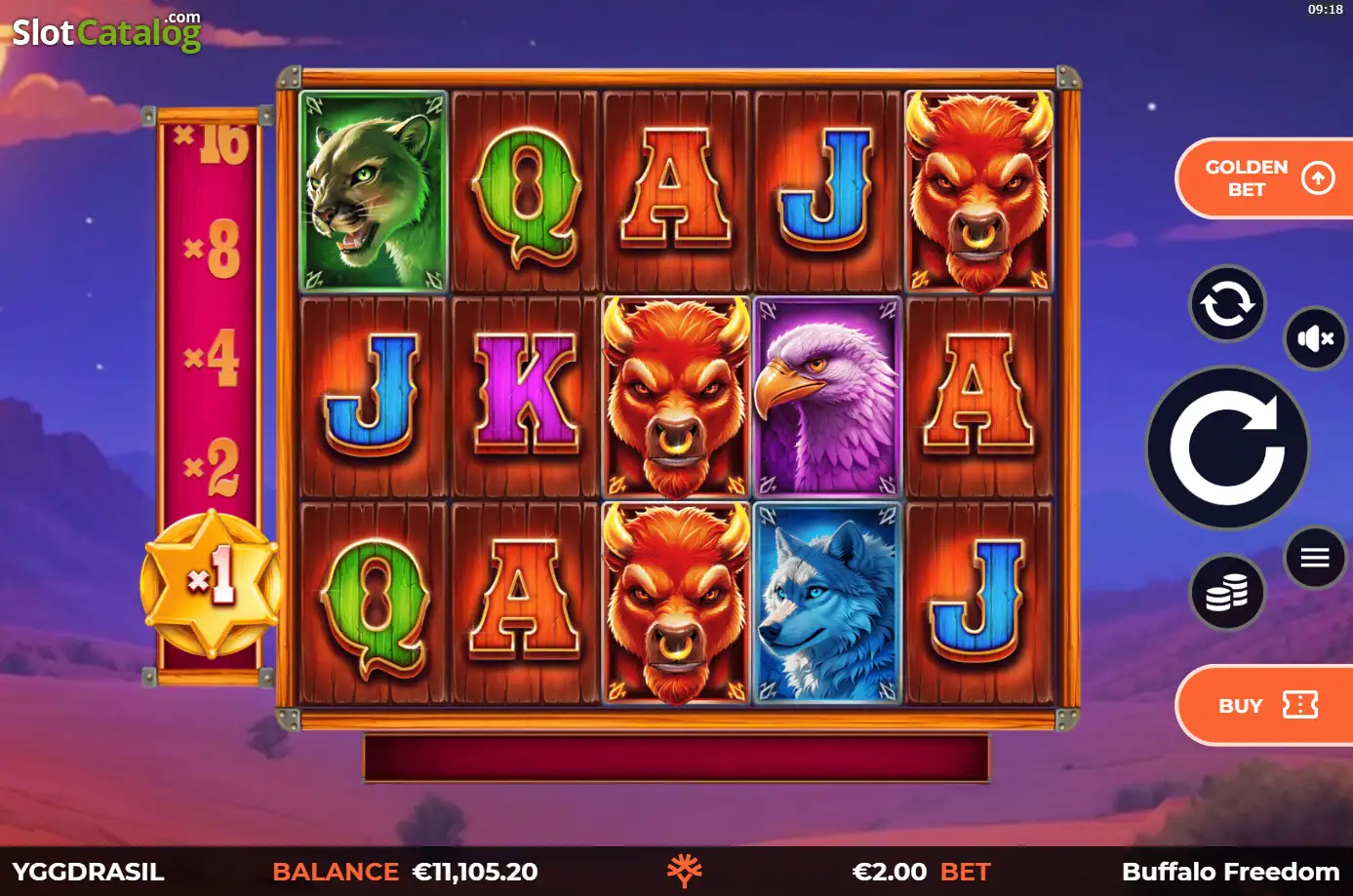Open the autoplay settings button
The width and height of the screenshot is (1353, 896).
point(1227,304)
